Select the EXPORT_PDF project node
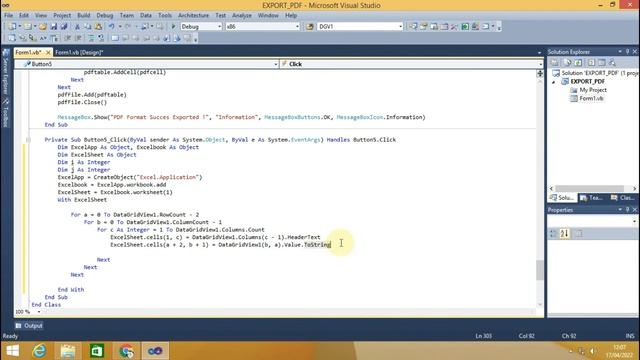This screenshot has height=360, width=640. [583, 82]
